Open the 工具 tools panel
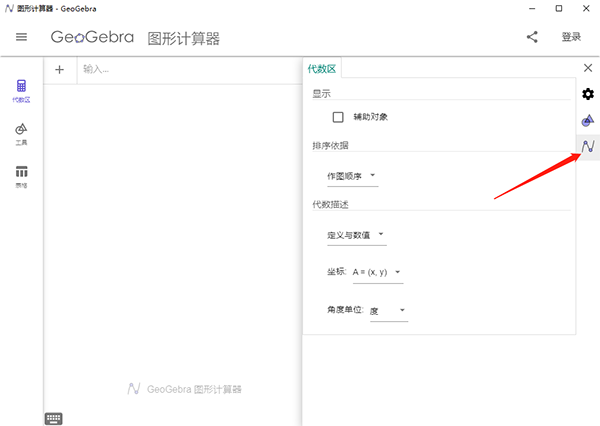 [21, 134]
